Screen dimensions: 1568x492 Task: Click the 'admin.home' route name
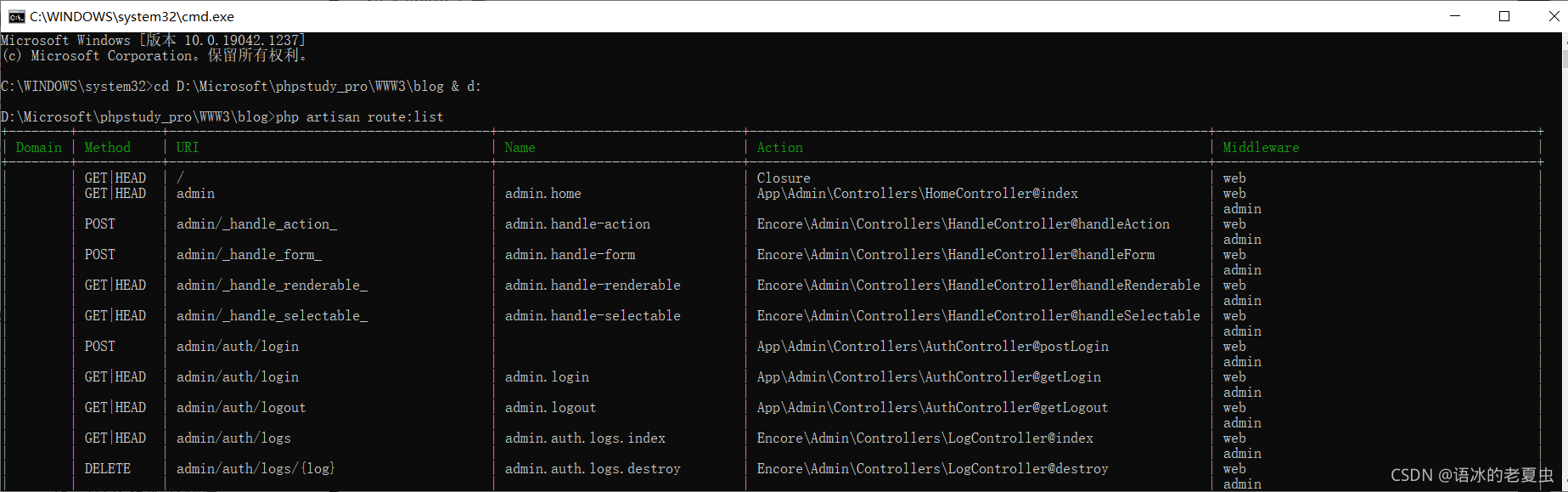543,194
